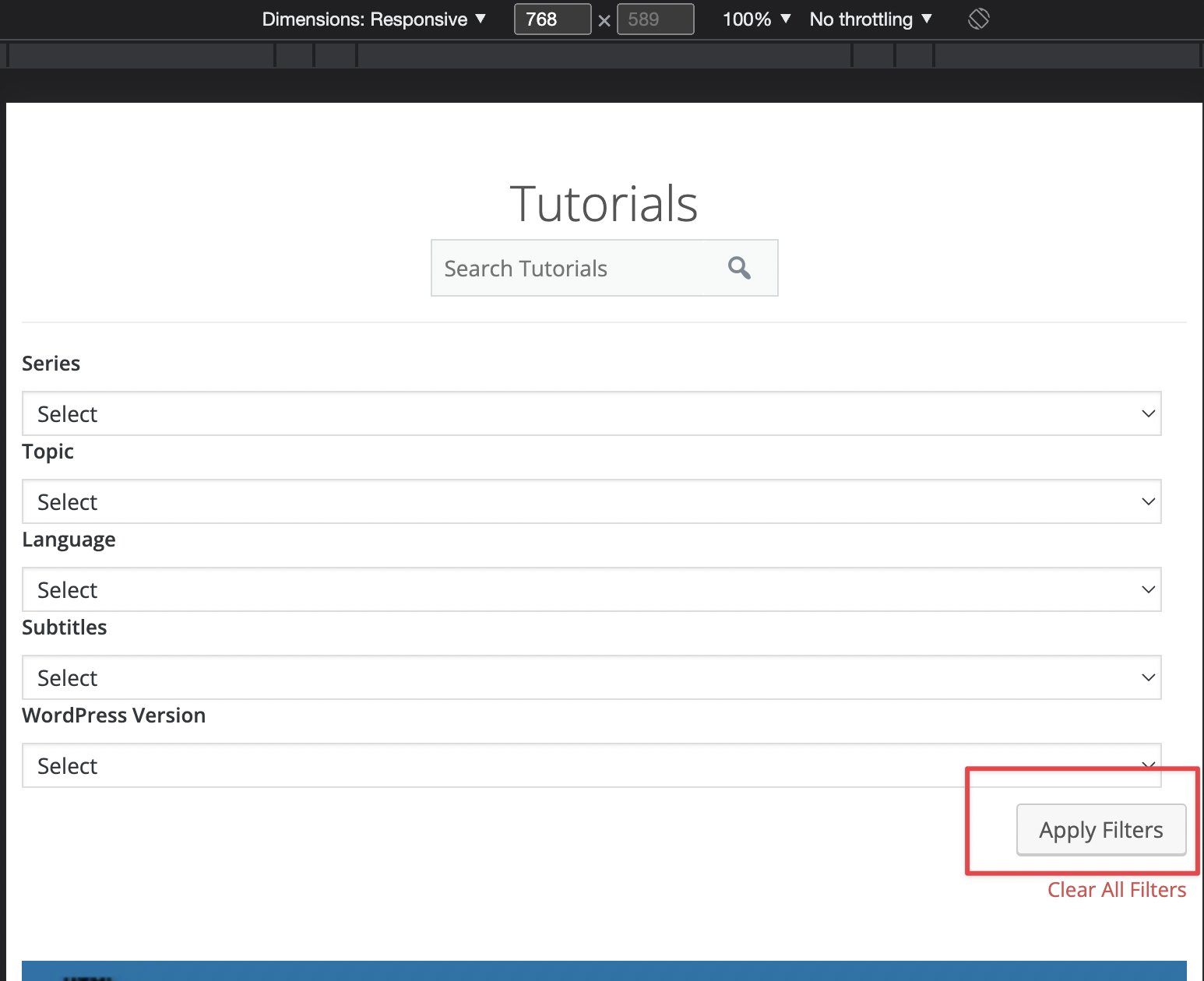
Task: Click the Language filter label
Action: (69, 540)
